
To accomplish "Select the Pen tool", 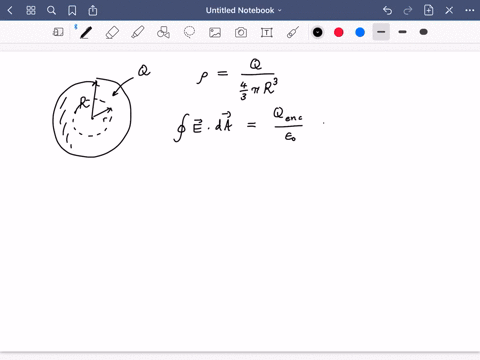I will (x=86, y=32).
